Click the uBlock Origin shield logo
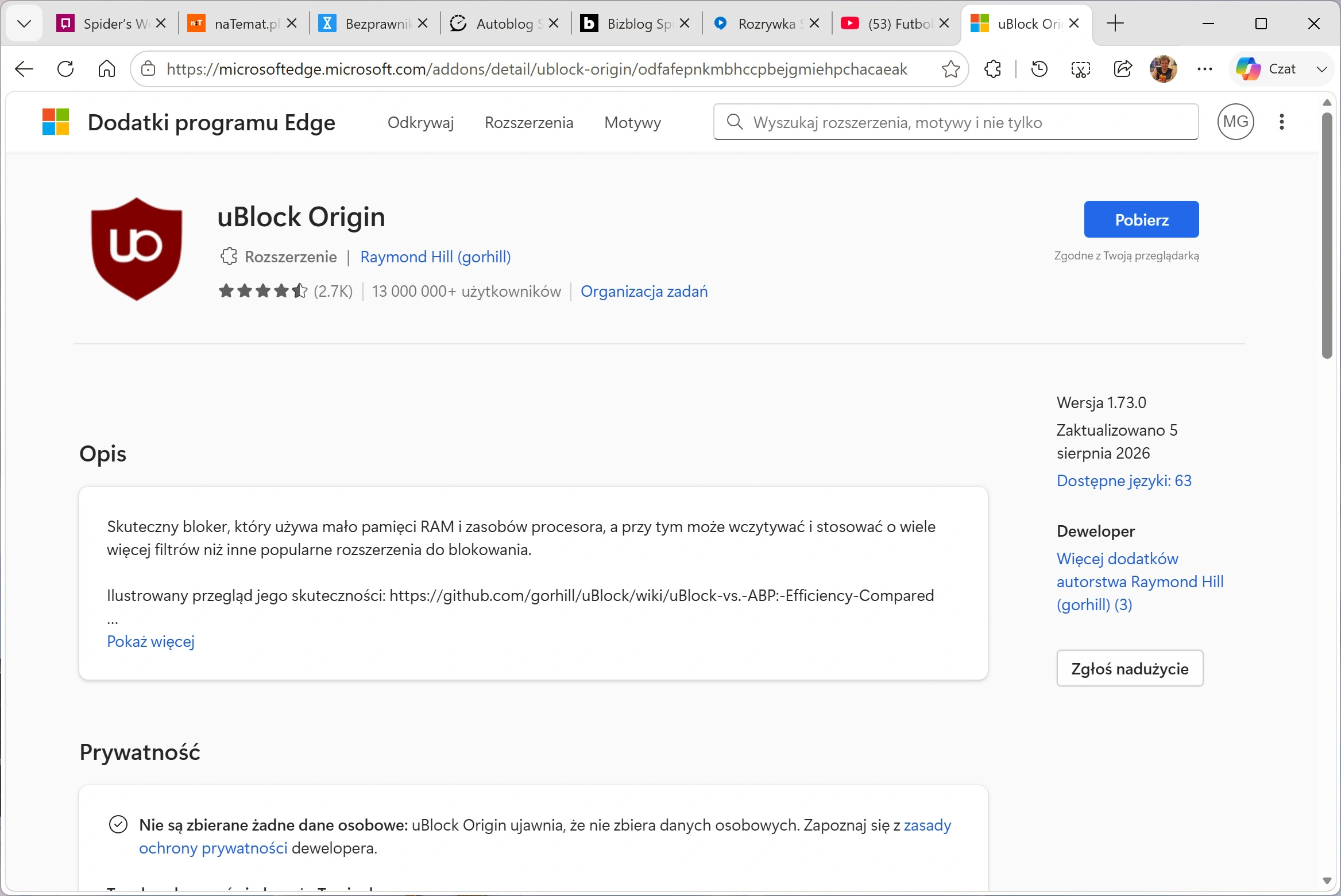This screenshot has height=896, width=1341. 137,249
